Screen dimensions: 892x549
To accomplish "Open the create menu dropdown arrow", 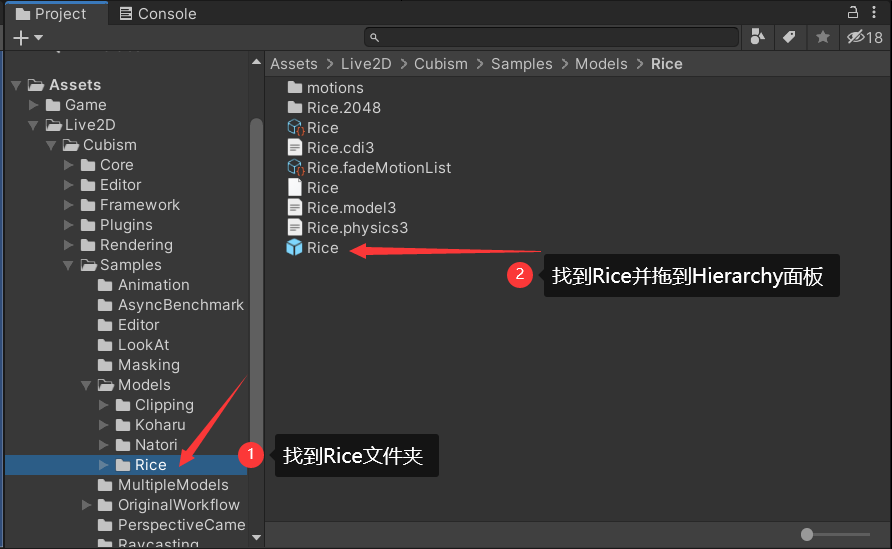I will [39, 38].
